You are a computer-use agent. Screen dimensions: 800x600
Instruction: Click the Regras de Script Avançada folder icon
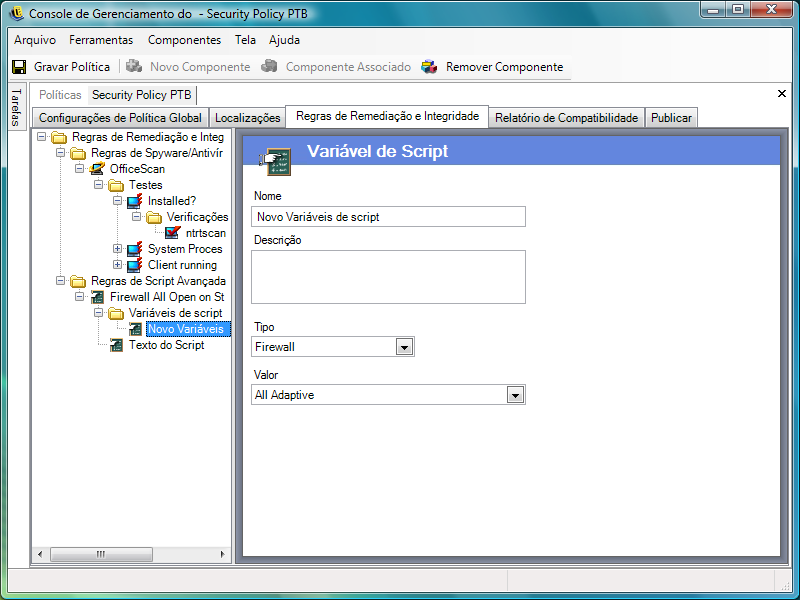tap(78, 281)
